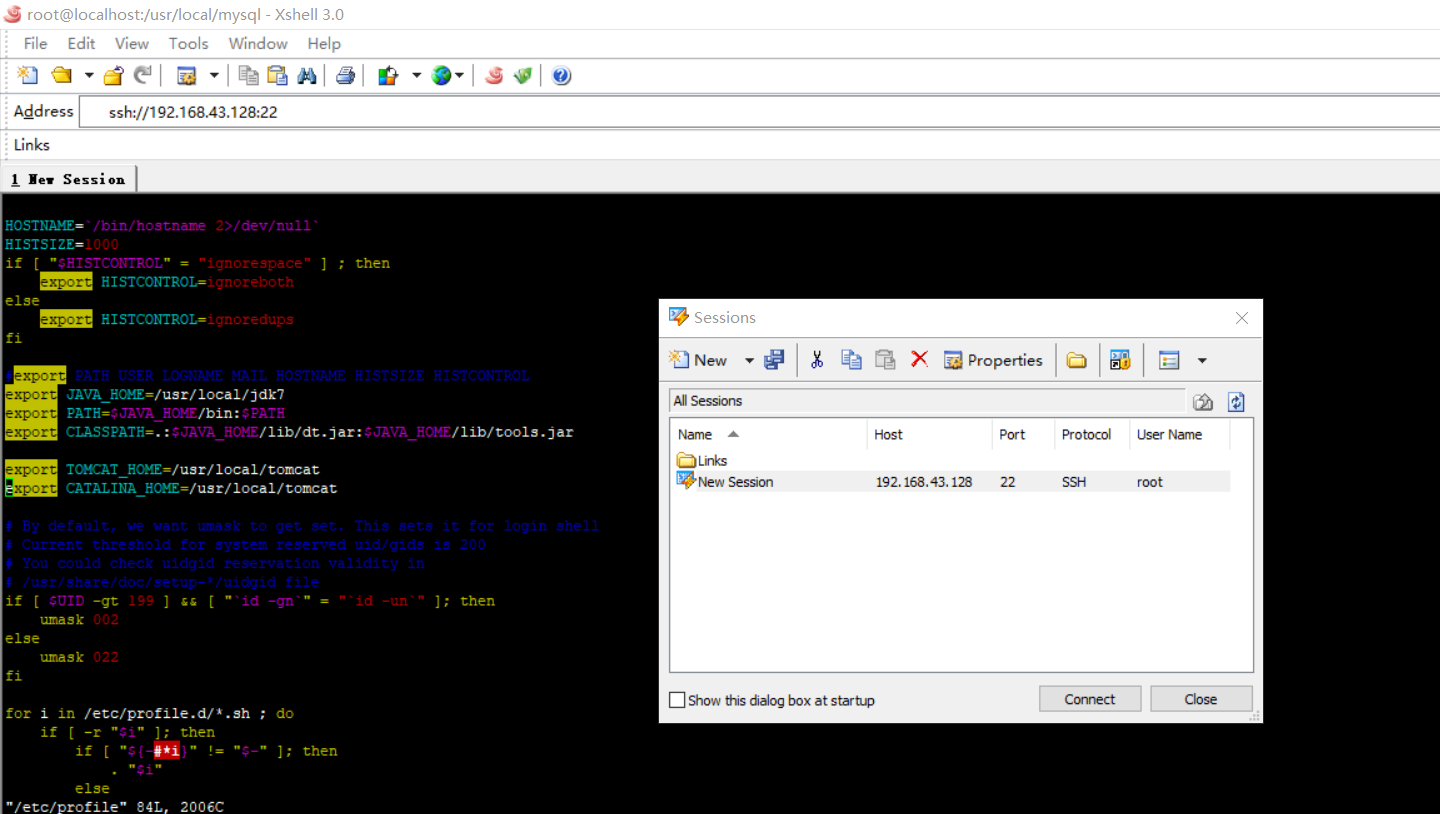Select the '1 New Session' tab
Image resolution: width=1440 pixels, height=814 pixels.
click(69, 179)
